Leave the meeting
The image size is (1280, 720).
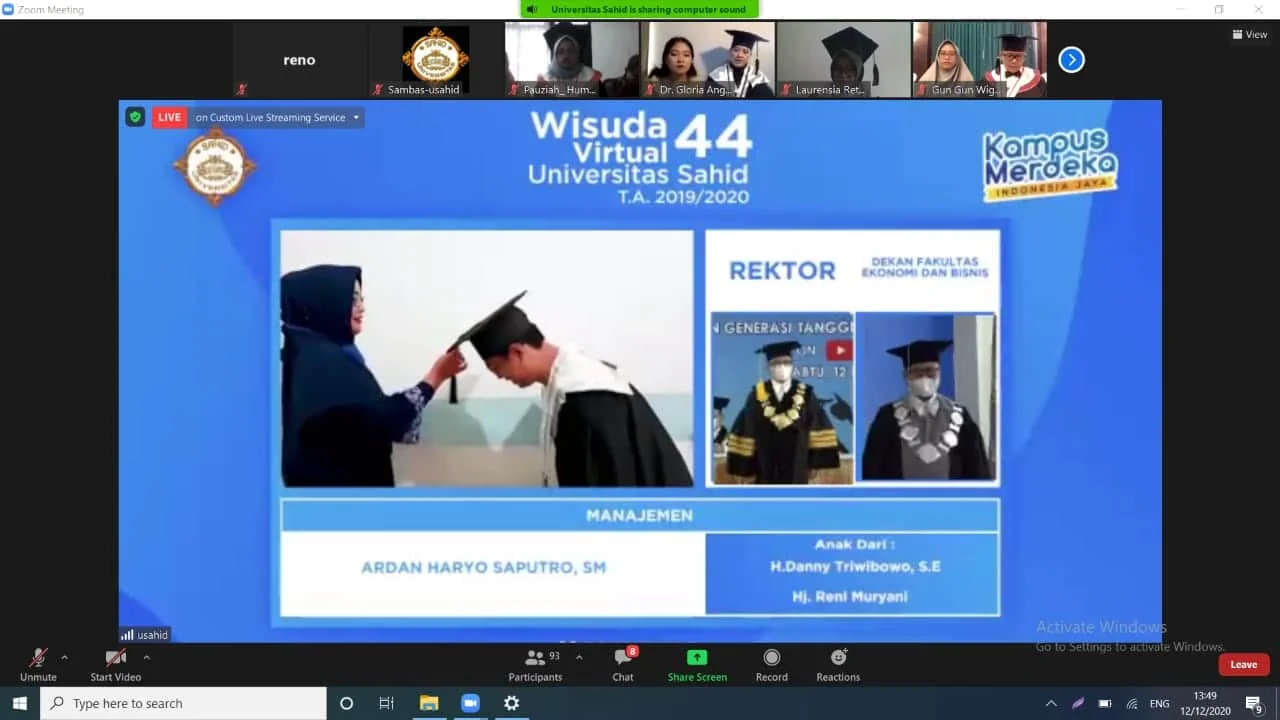coord(1244,665)
